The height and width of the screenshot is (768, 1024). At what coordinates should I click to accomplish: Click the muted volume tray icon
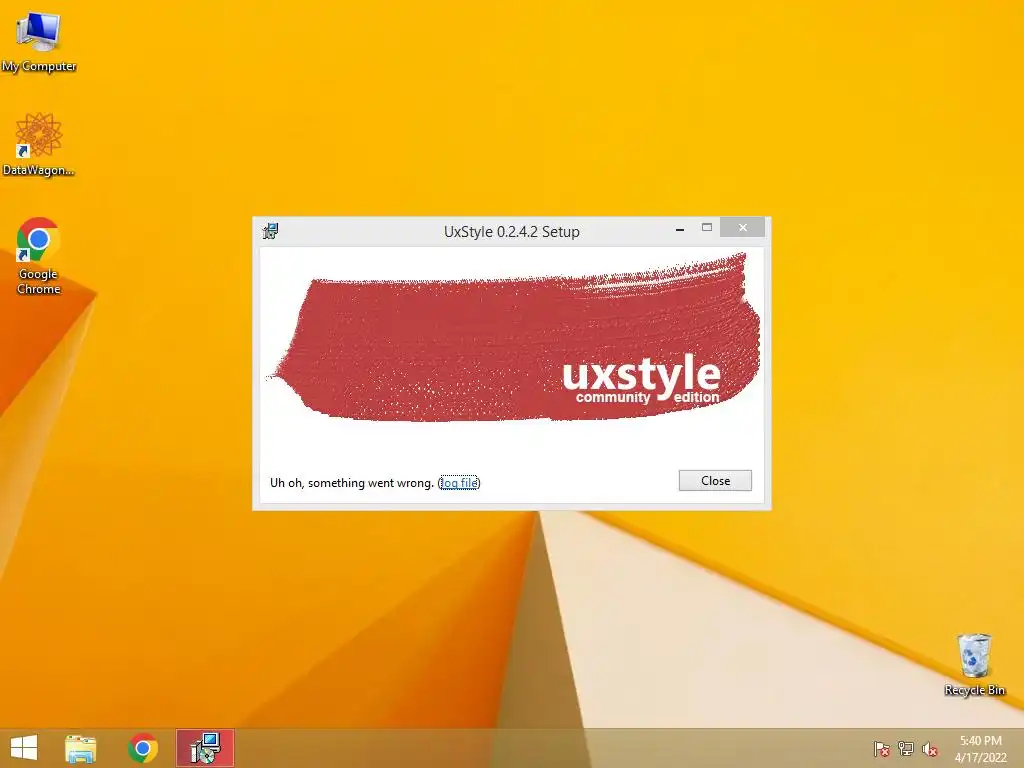click(930, 749)
